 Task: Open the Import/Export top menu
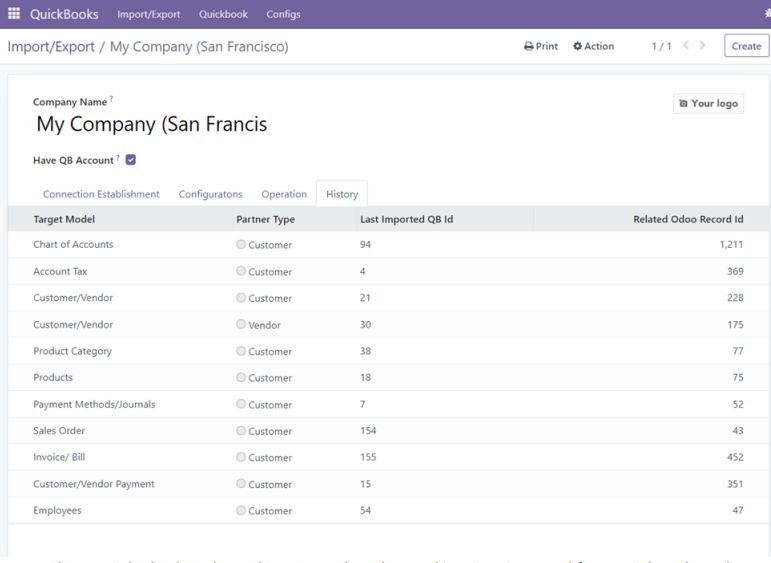(x=148, y=14)
